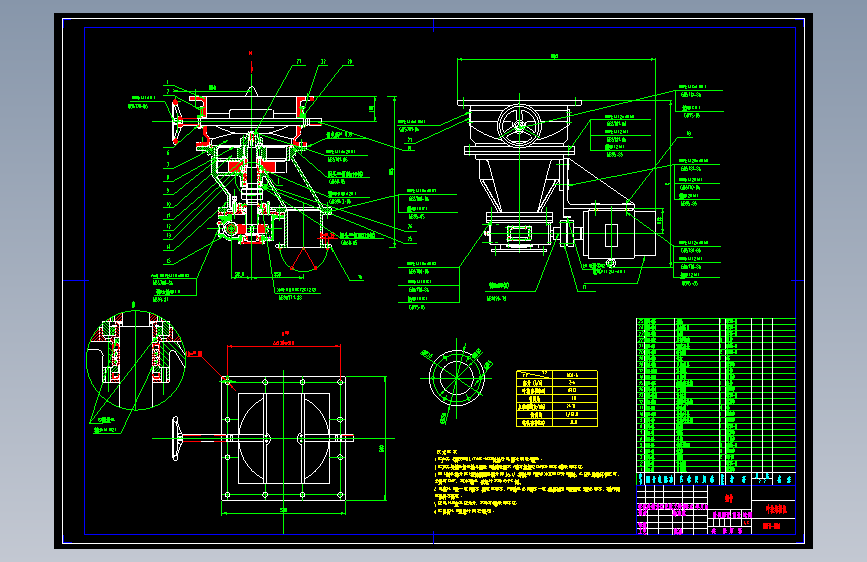Select the cyan header row of the parts list

715,479
